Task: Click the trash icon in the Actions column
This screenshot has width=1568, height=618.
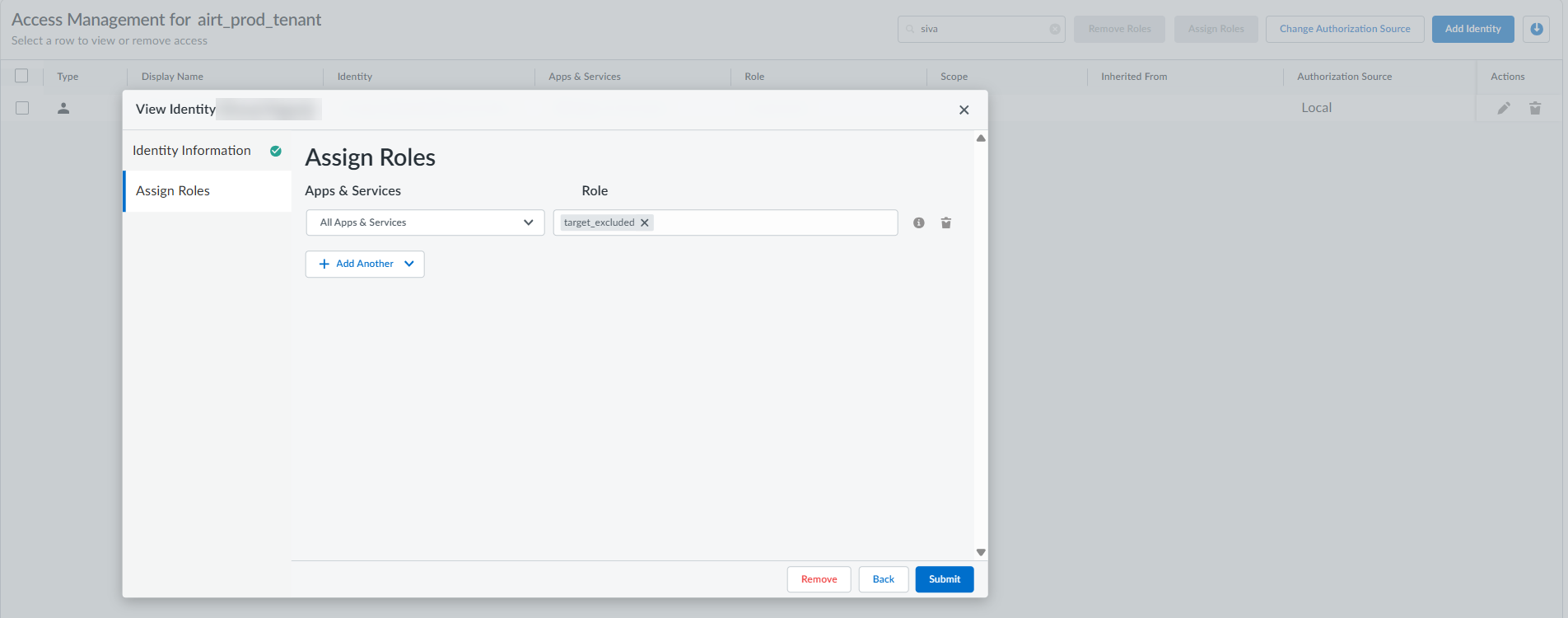Action: pos(1535,108)
